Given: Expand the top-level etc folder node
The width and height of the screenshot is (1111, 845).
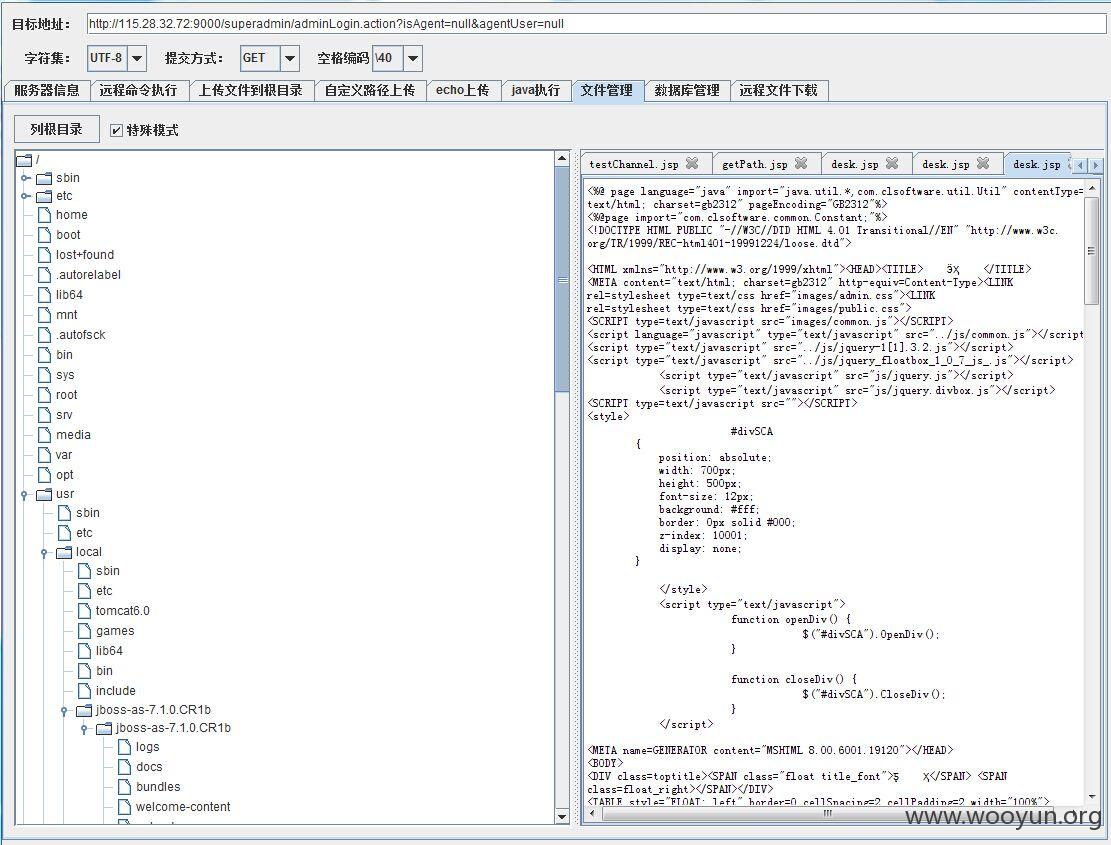Looking at the screenshot, I should pos(25,195).
